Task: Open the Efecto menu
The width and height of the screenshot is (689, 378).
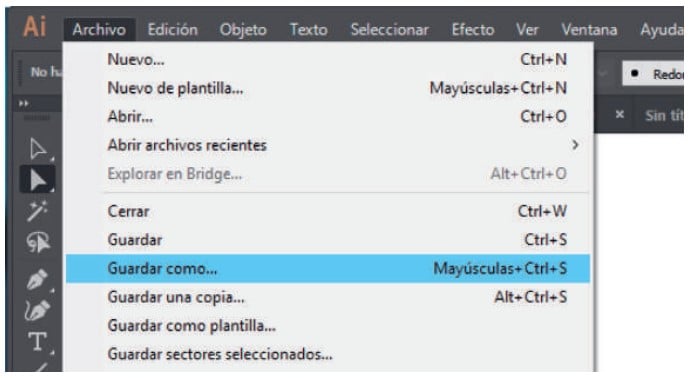Action: tap(473, 30)
